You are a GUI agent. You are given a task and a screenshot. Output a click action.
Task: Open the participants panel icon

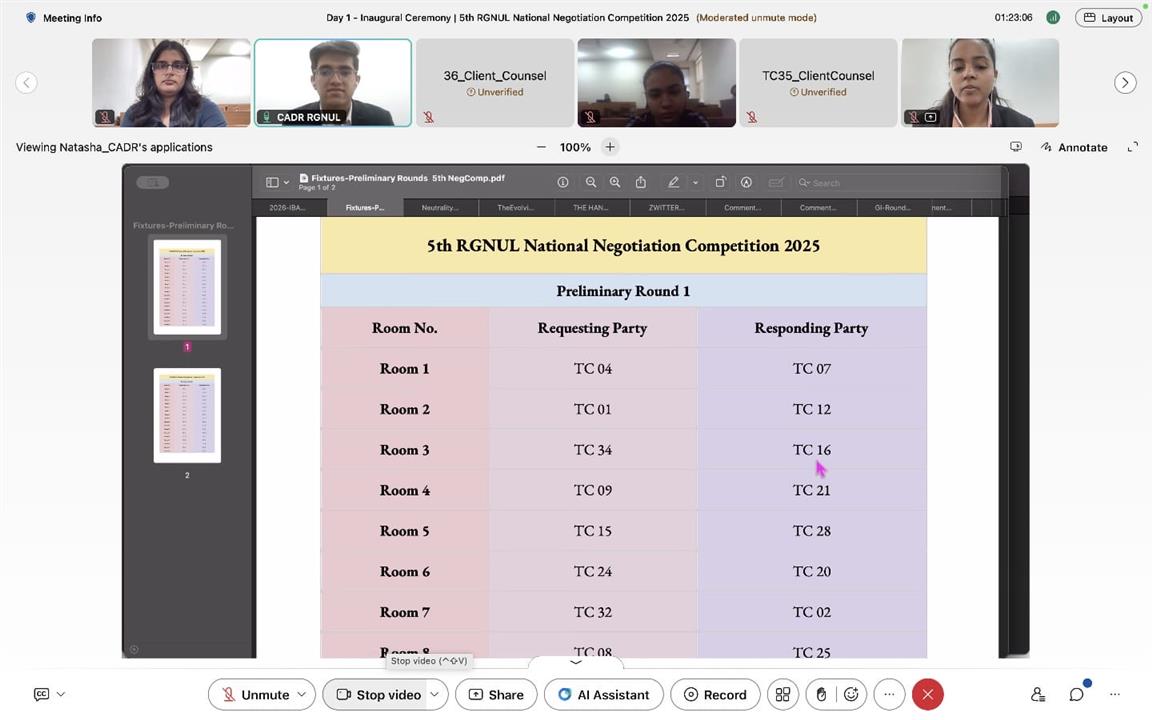point(1038,694)
